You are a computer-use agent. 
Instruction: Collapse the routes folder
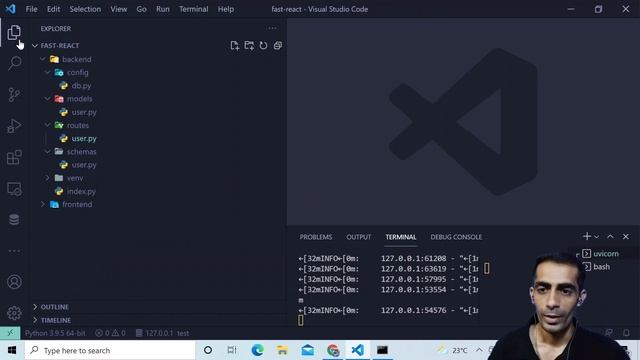pos(48,125)
